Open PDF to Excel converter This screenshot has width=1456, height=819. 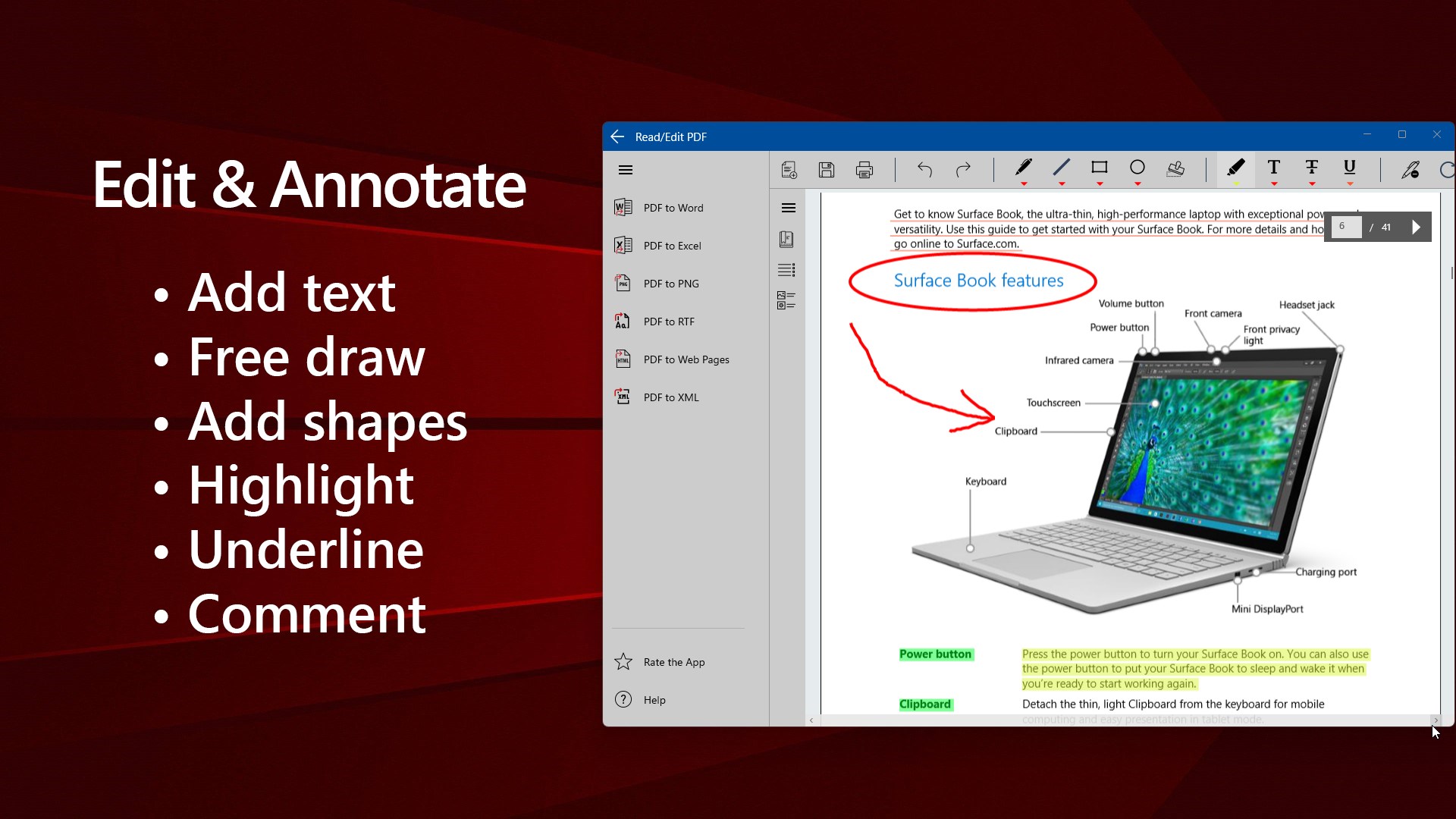tap(672, 246)
